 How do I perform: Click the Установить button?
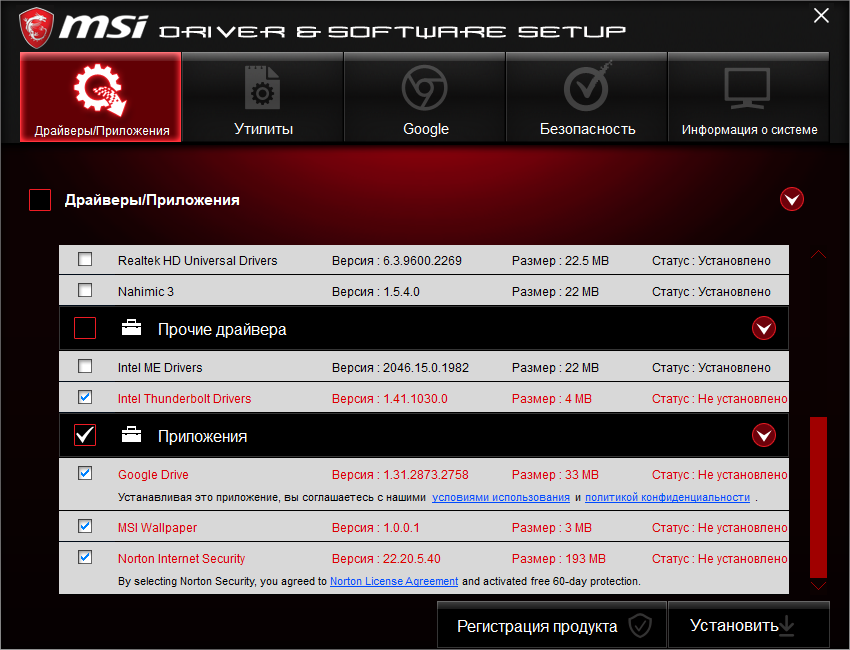749,625
